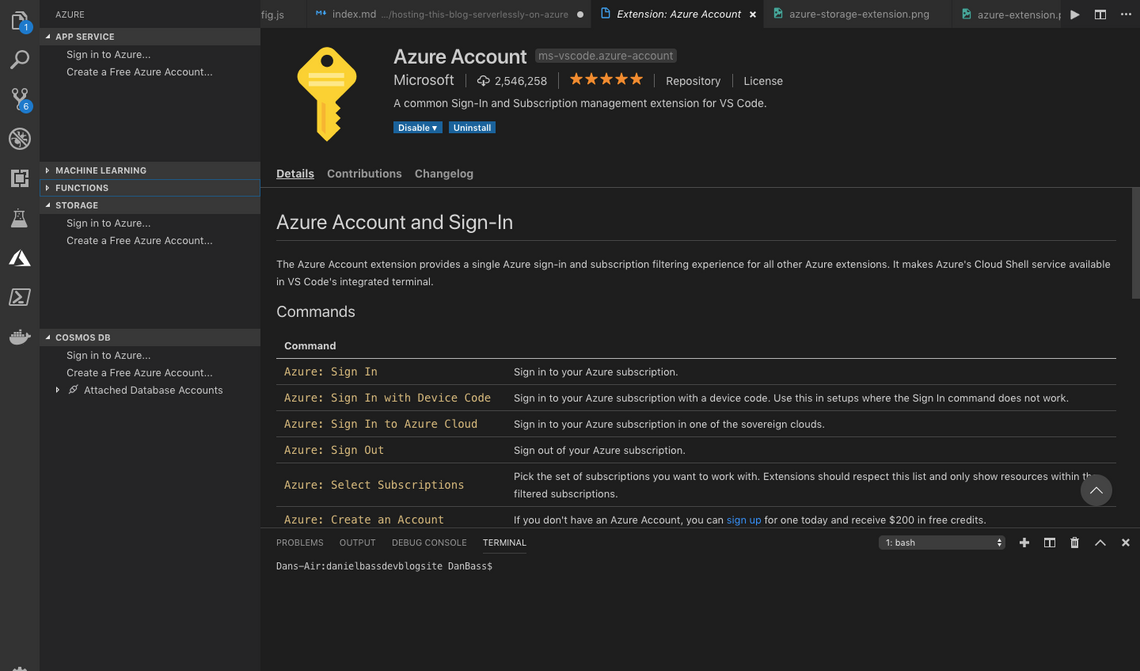
Task: Open the Problems panel tab
Action: point(300,543)
